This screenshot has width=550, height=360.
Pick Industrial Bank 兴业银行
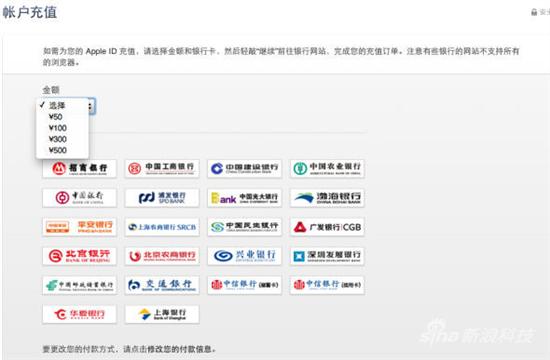(x=244, y=256)
